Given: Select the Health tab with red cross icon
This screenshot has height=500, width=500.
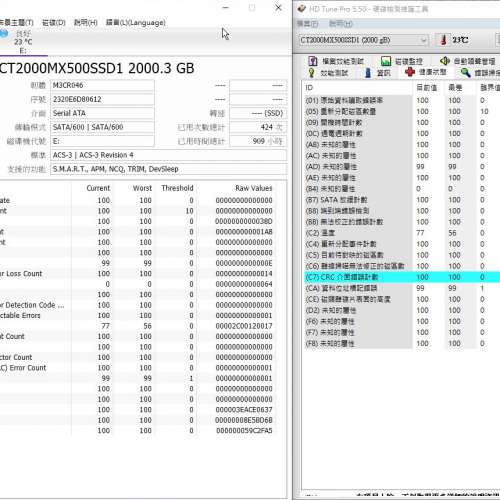Looking at the screenshot, I should coord(426,72).
